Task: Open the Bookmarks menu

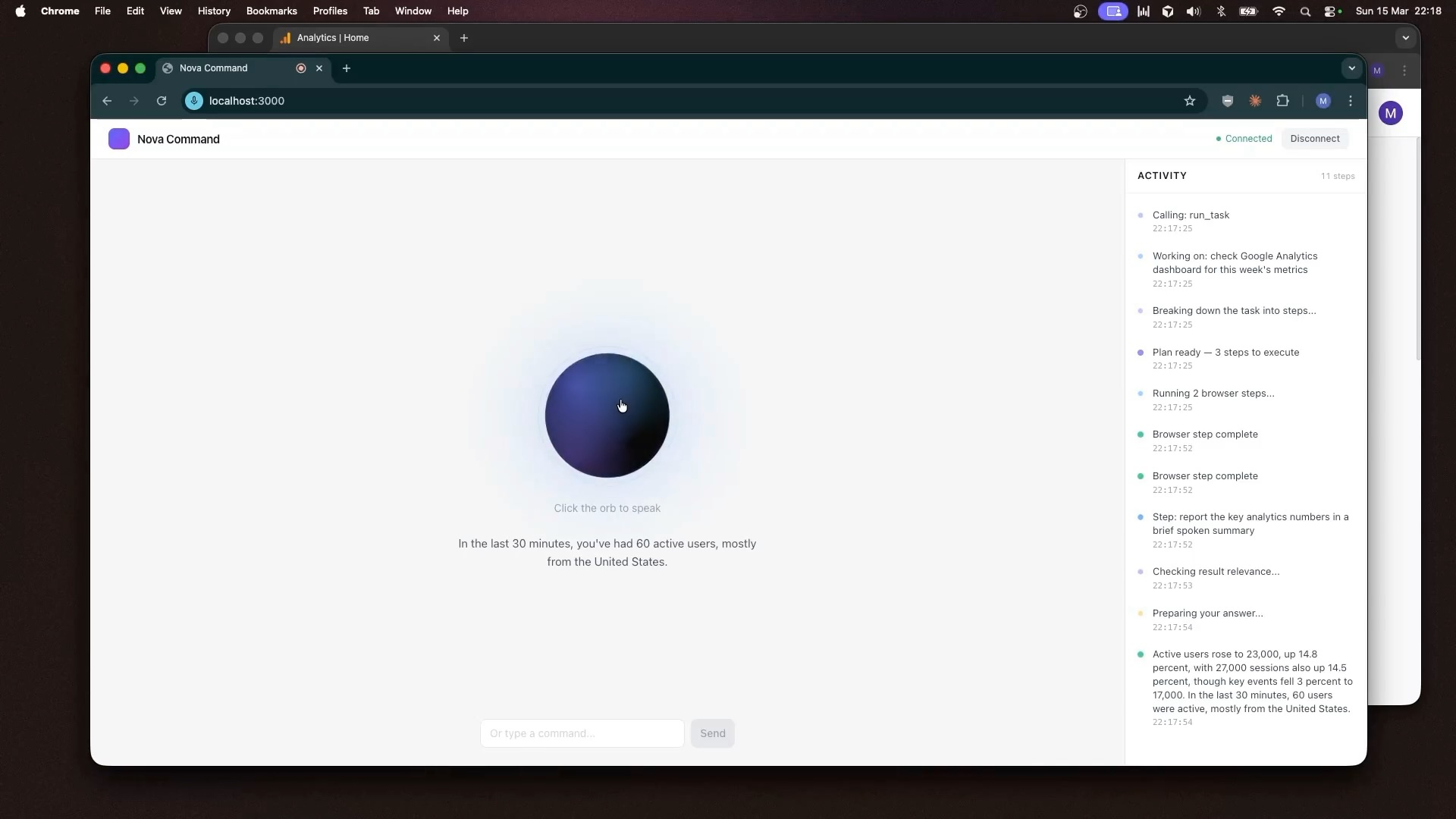Action: coord(271,11)
